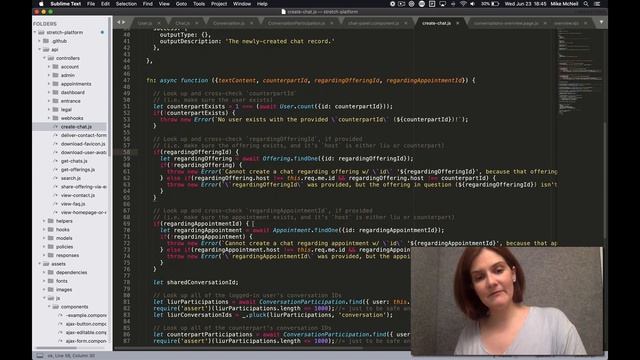Switch to the Chat.js tab
640x360 pixels.
(x=182, y=23)
